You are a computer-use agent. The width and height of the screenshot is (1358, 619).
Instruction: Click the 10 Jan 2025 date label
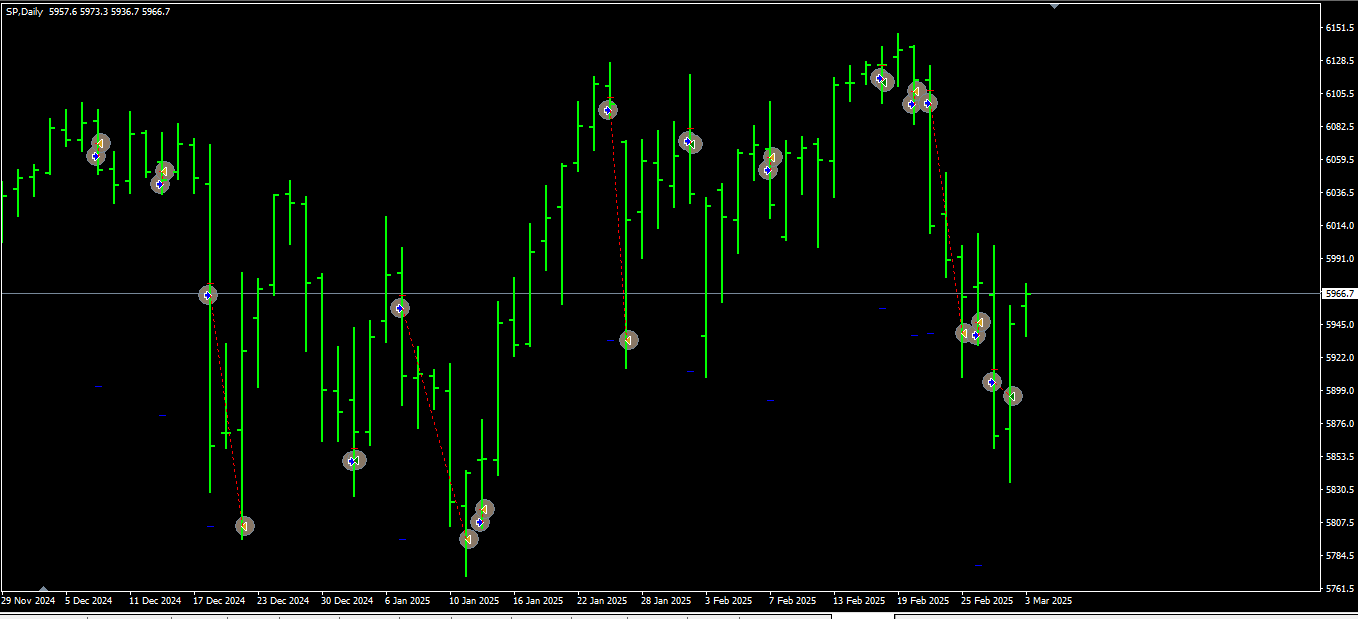tap(474, 601)
